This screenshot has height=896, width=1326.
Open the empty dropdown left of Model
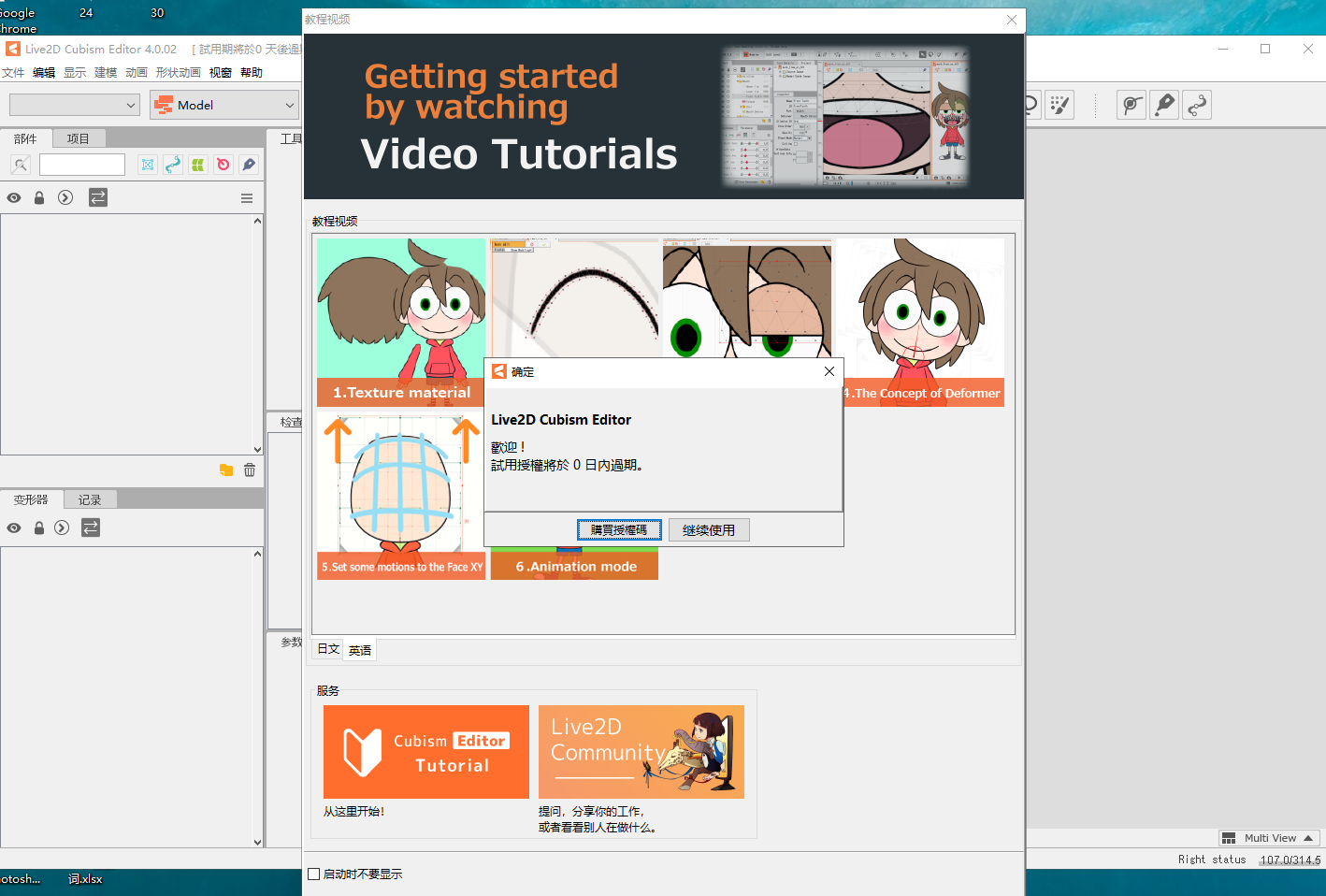tap(75, 105)
